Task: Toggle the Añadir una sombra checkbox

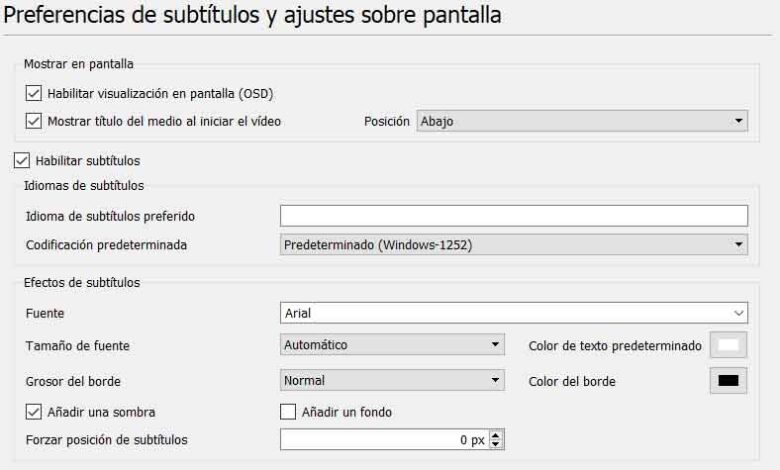Action: tap(33, 411)
